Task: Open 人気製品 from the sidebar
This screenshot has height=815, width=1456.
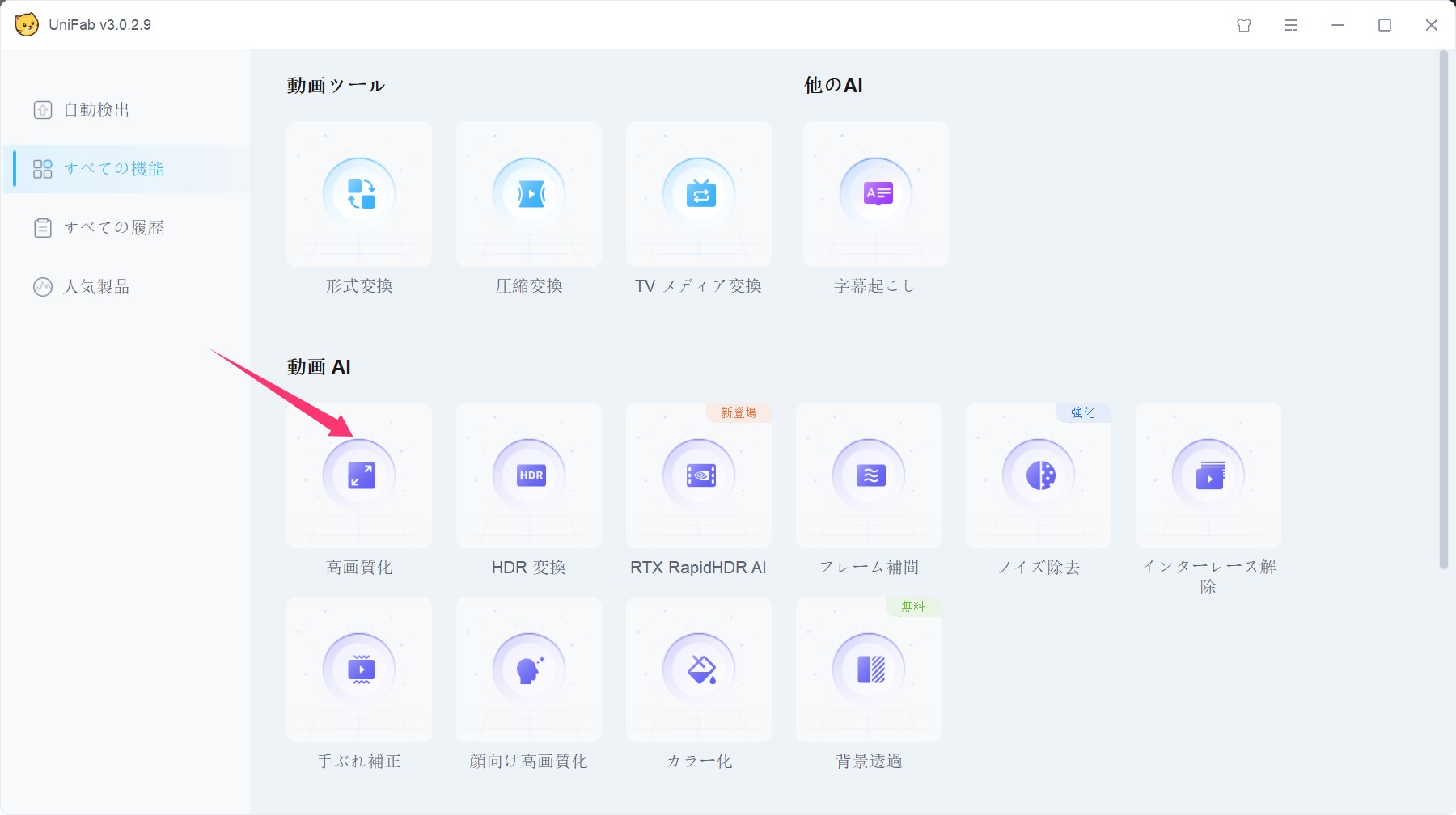Action: (97, 286)
